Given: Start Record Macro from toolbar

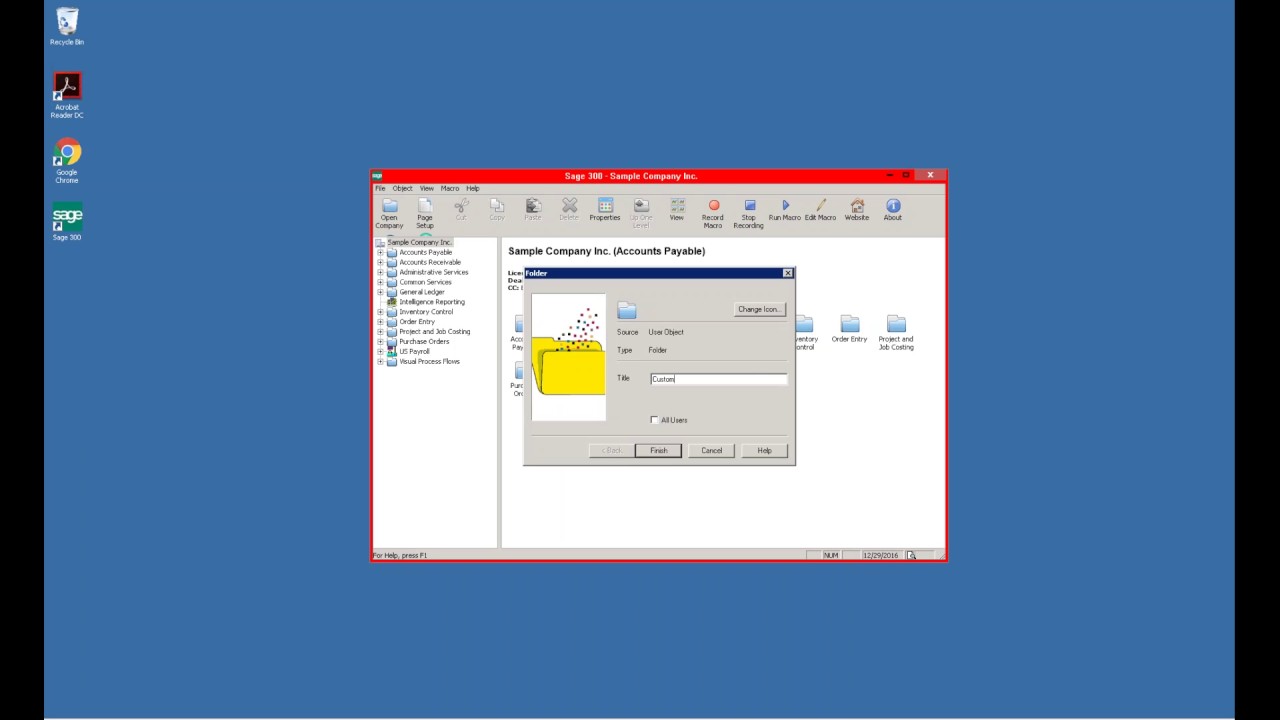Looking at the screenshot, I should pyautogui.click(x=713, y=213).
